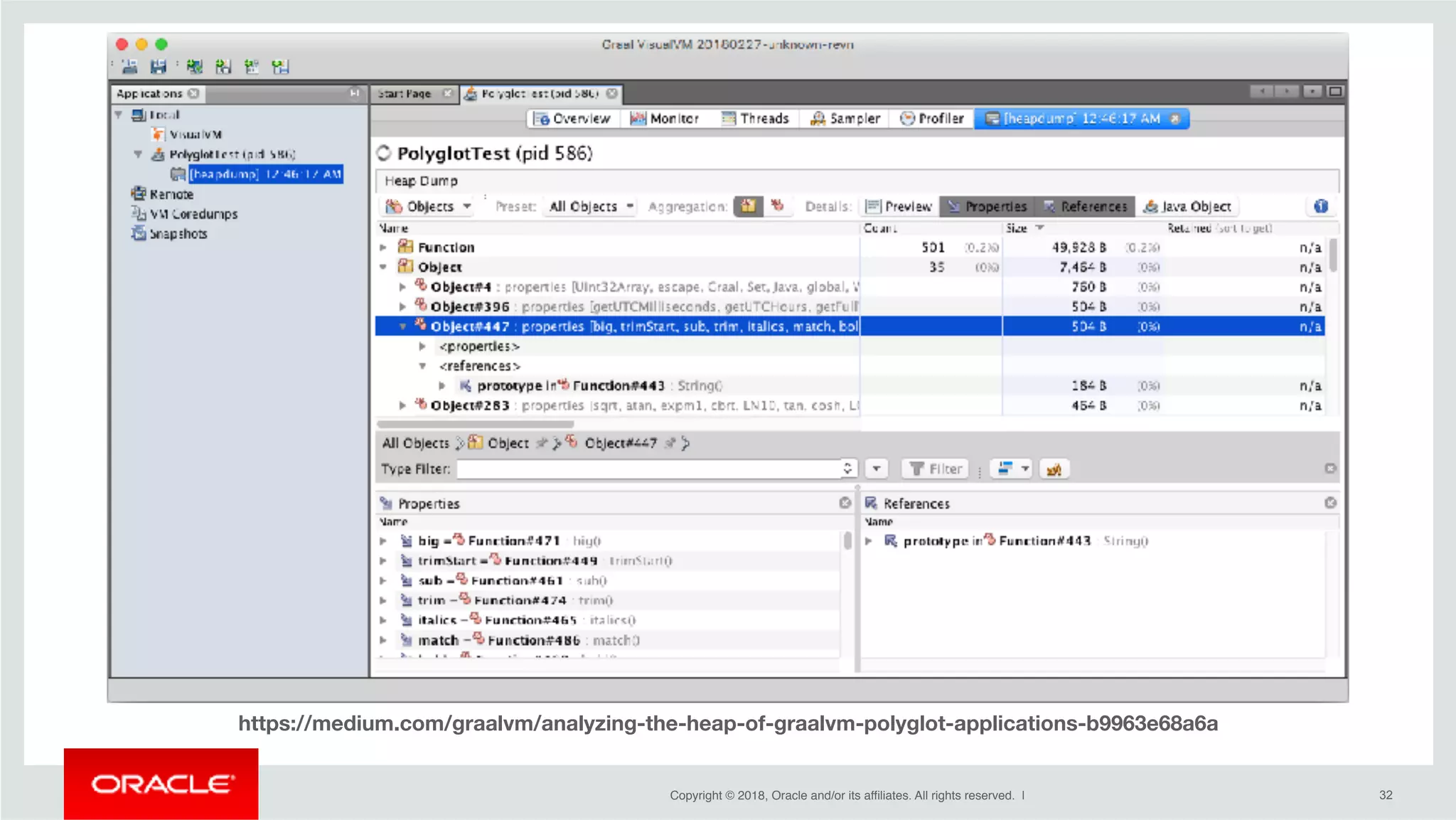Screen dimensions: 1456x820
Task: Switch to Start Page tab
Action: 405,93
